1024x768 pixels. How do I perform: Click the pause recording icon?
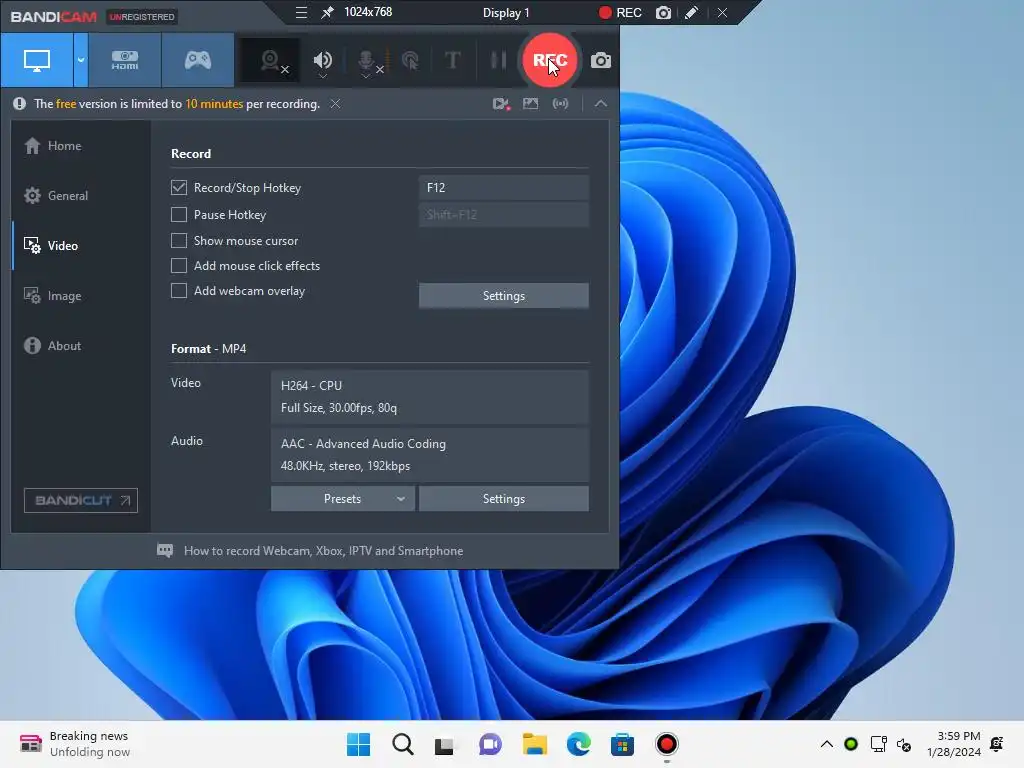pos(498,60)
